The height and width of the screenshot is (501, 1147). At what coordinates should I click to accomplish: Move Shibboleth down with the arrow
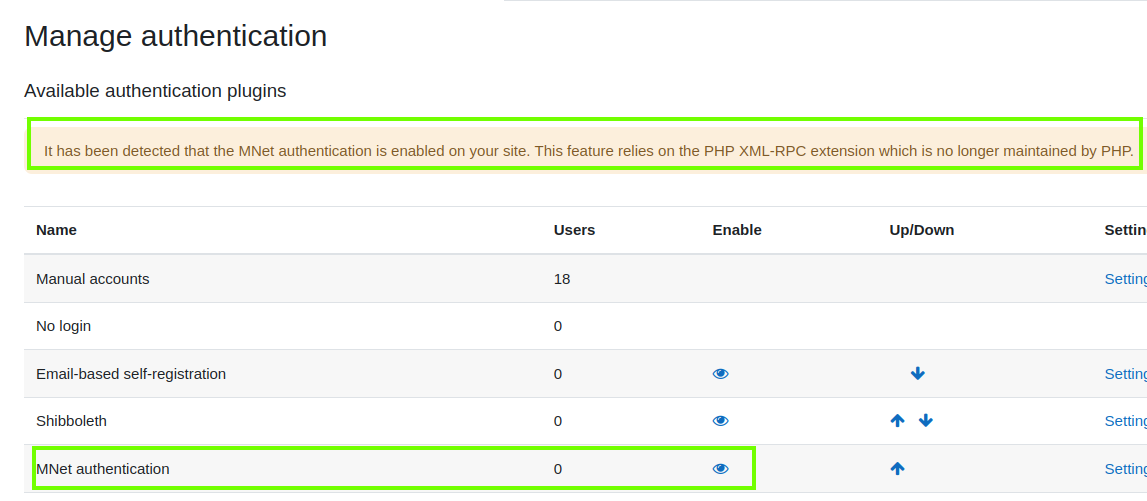(925, 421)
